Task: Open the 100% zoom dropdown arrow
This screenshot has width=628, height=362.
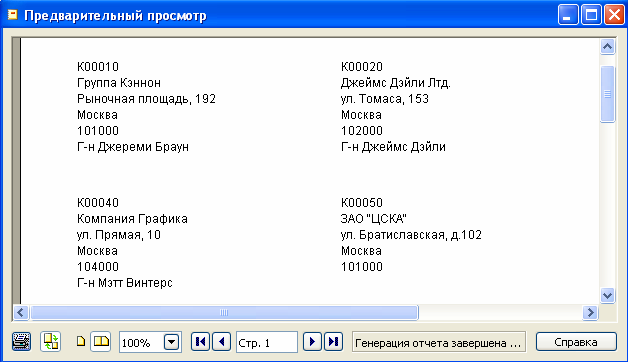Action: tap(172, 342)
